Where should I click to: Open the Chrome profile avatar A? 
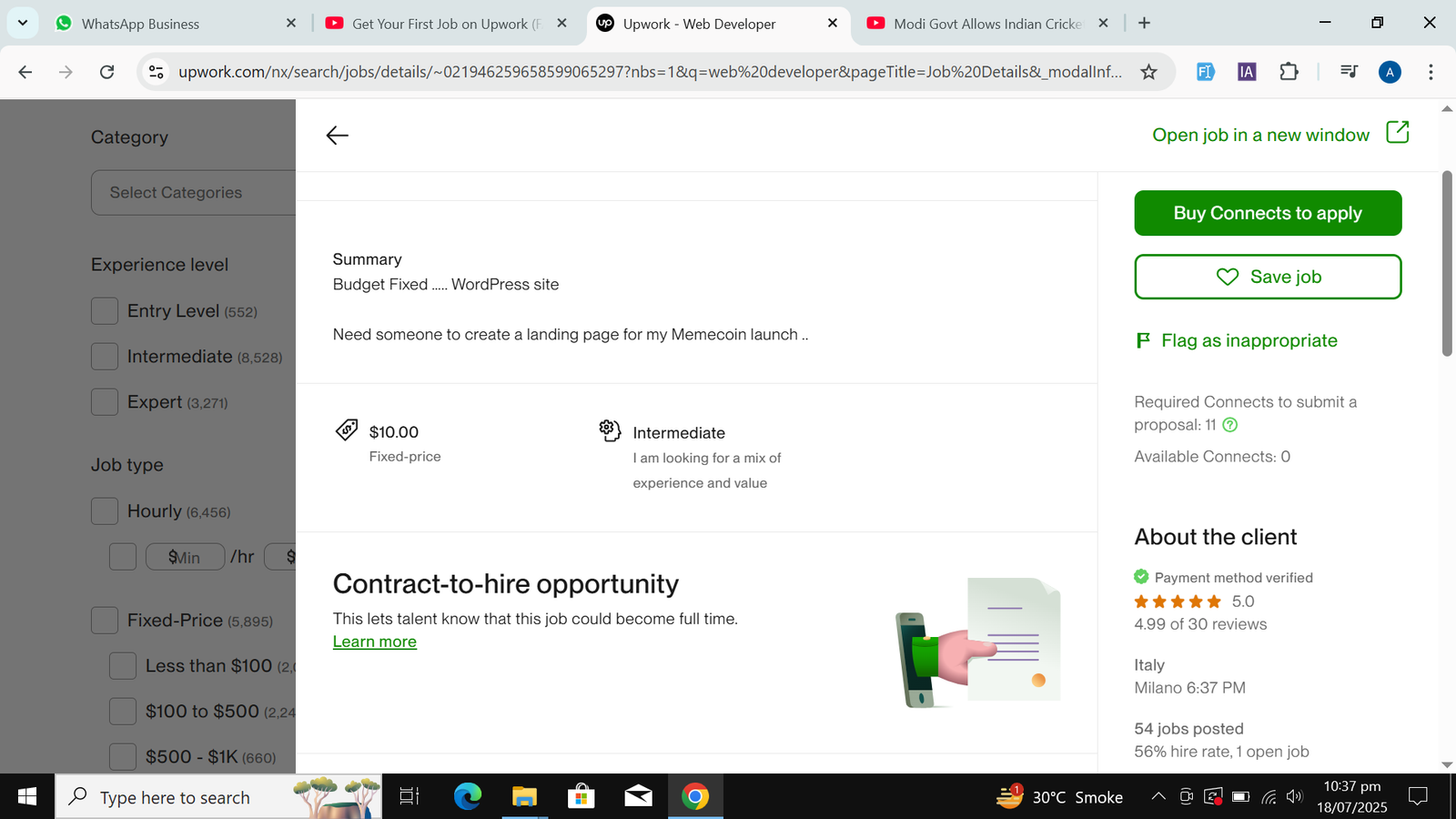point(1390,72)
